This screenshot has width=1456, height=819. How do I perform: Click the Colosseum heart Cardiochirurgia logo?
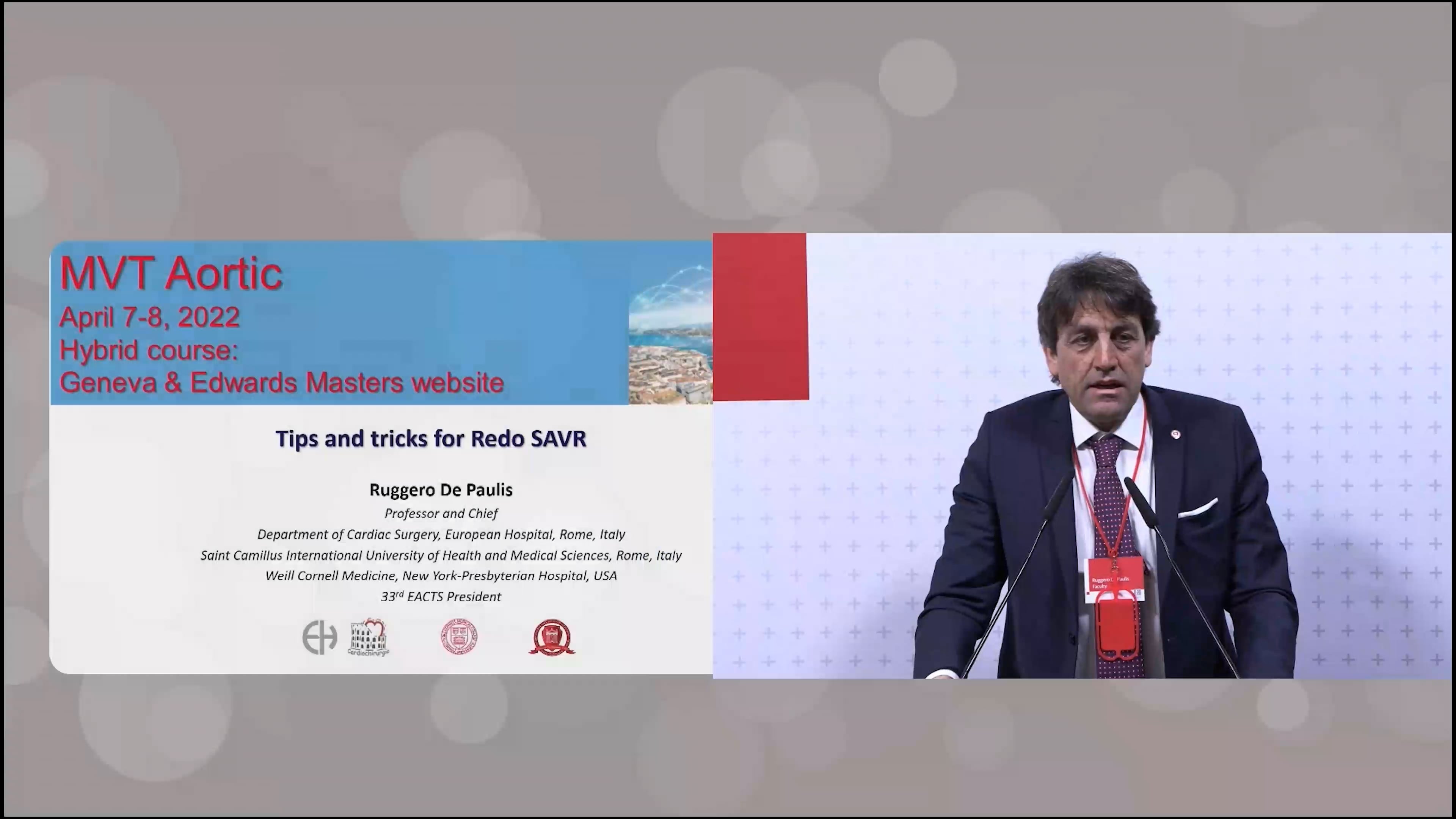[369, 637]
